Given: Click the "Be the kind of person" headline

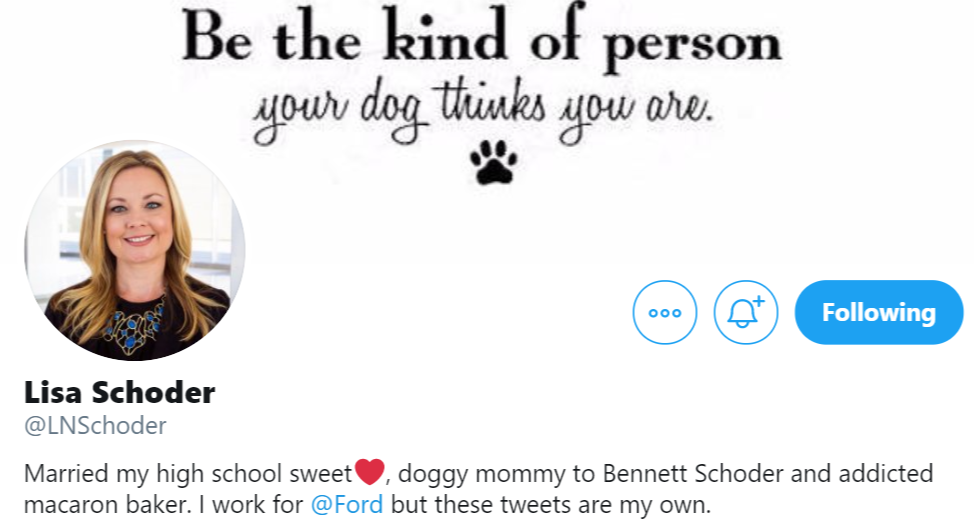Looking at the screenshot, I should 482,39.
